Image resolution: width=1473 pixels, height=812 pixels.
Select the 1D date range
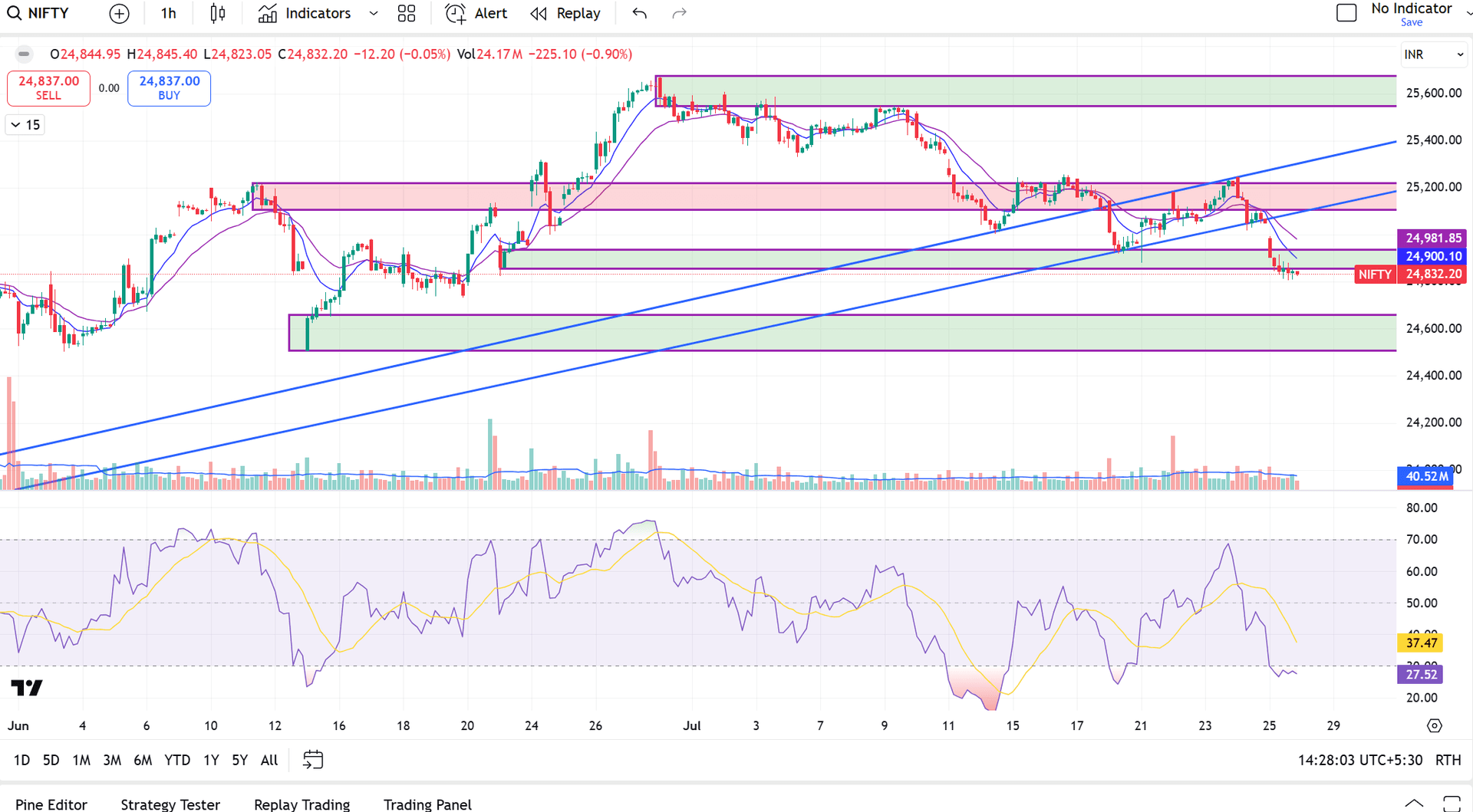tap(21, 760)
